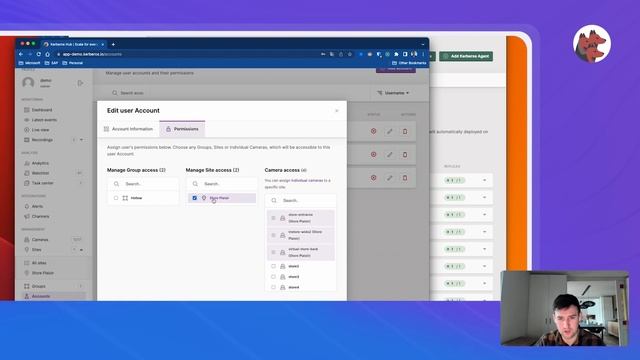Uncheck the Store Planet site checkbox
Image resolution: width=640 pixels, height=360 pixels.
coord(195,198)
